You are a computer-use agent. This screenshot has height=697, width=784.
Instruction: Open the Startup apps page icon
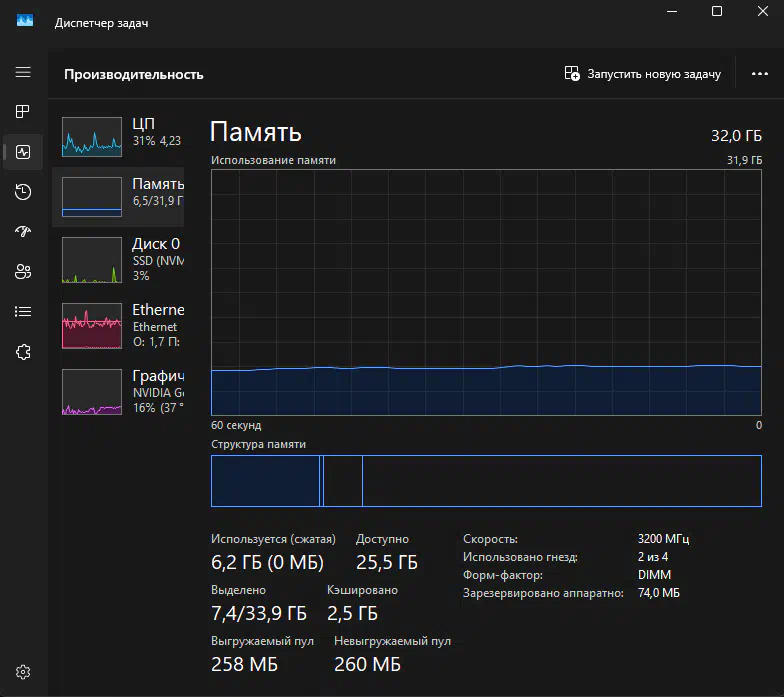tap(23, 232)
